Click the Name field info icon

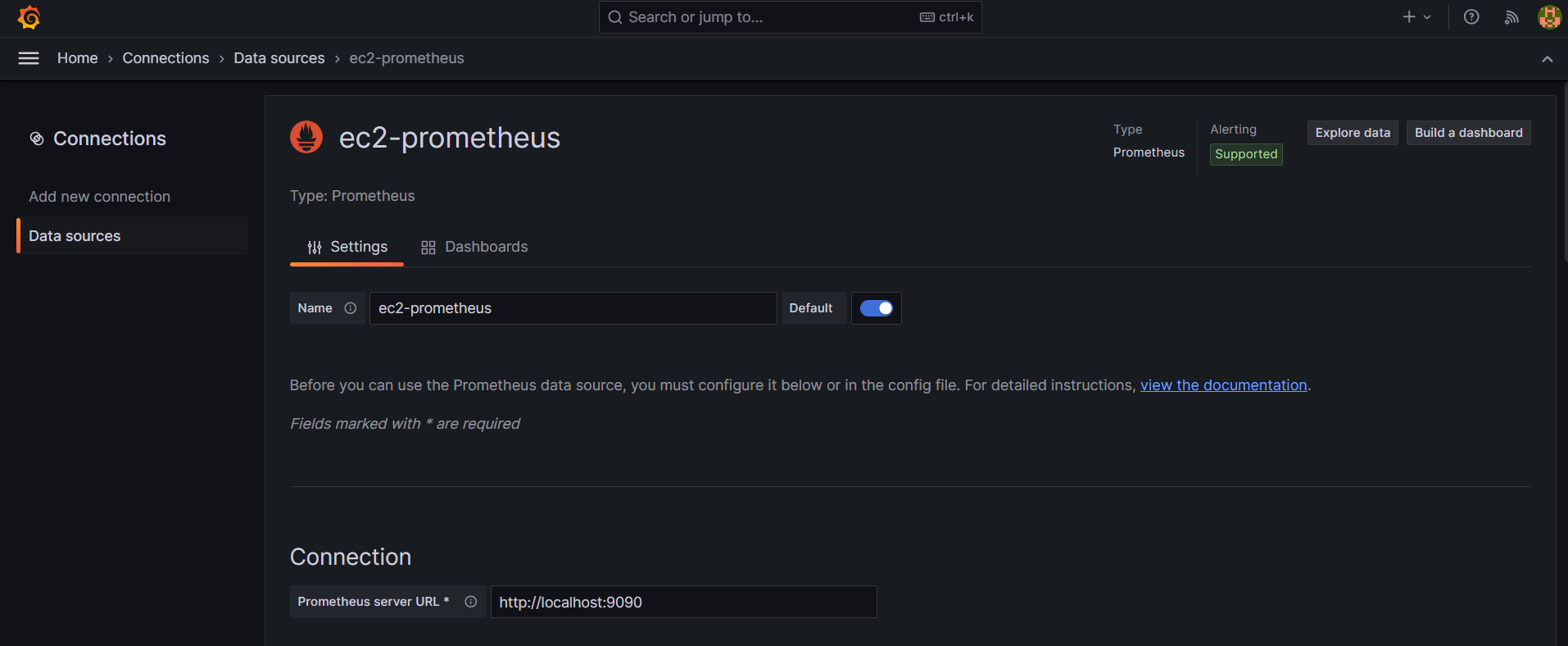pyautogui.click(x=351, y=308)
